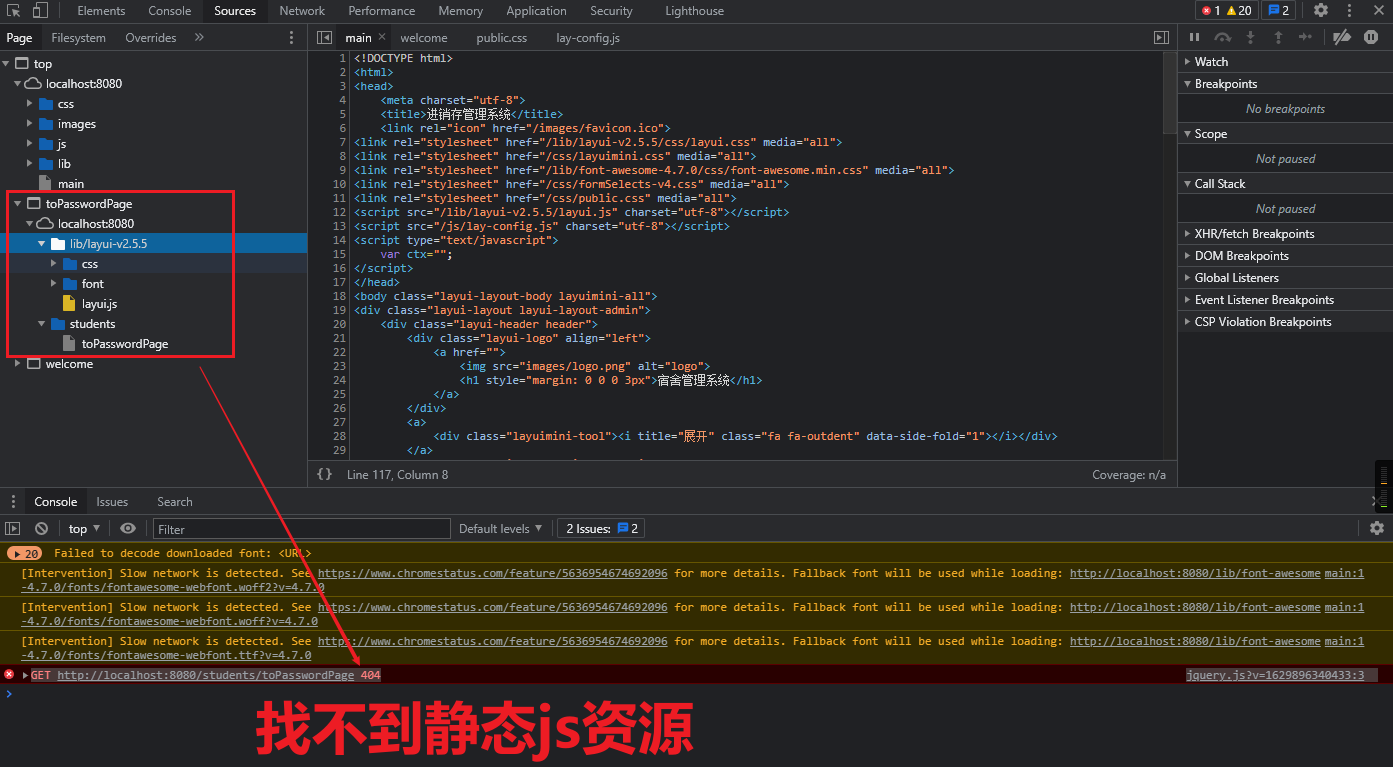This screenshot has height=767, width=1393.
Task: Step out of current function
Action: (1278, 37)
